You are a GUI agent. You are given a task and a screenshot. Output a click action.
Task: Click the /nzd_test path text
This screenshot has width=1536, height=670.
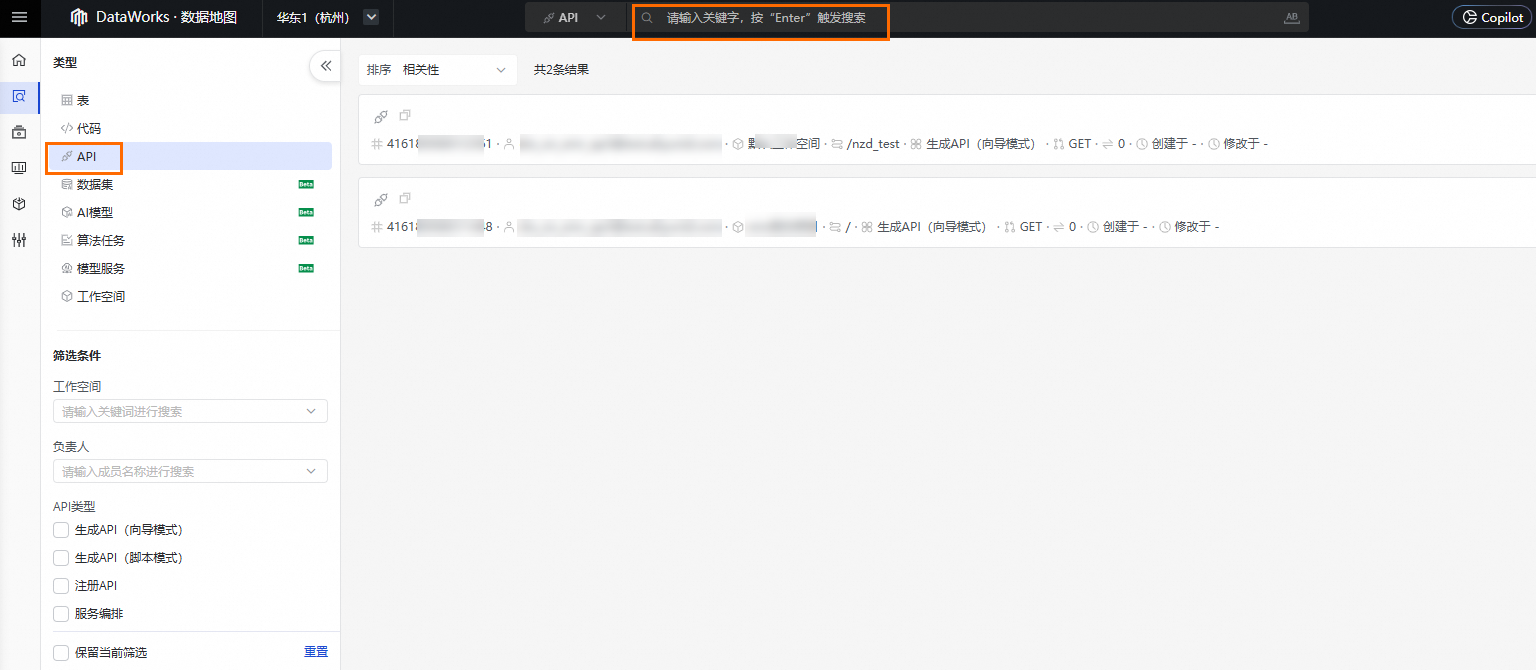[874, 144]
